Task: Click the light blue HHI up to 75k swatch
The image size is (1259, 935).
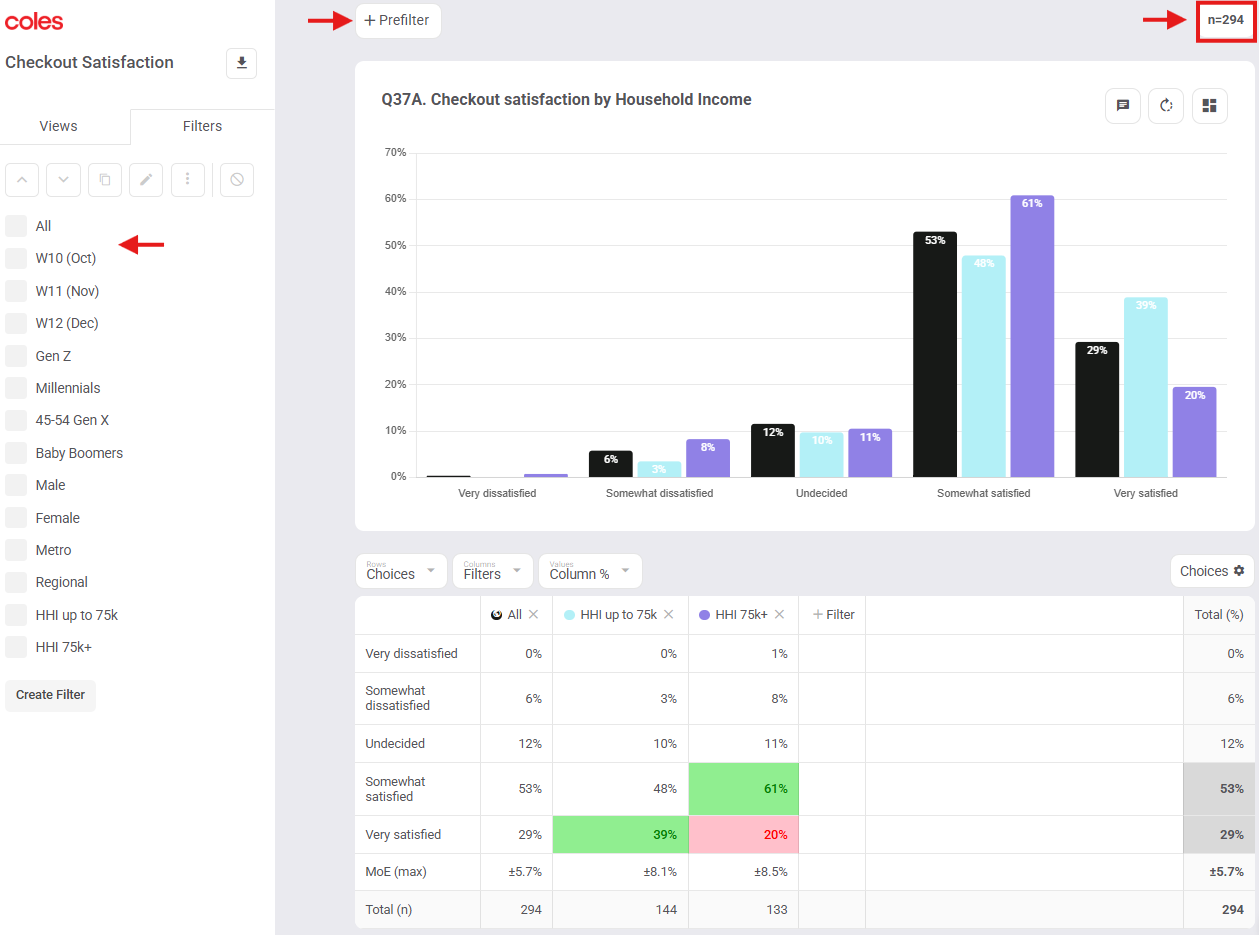Action: click(570, 615)
